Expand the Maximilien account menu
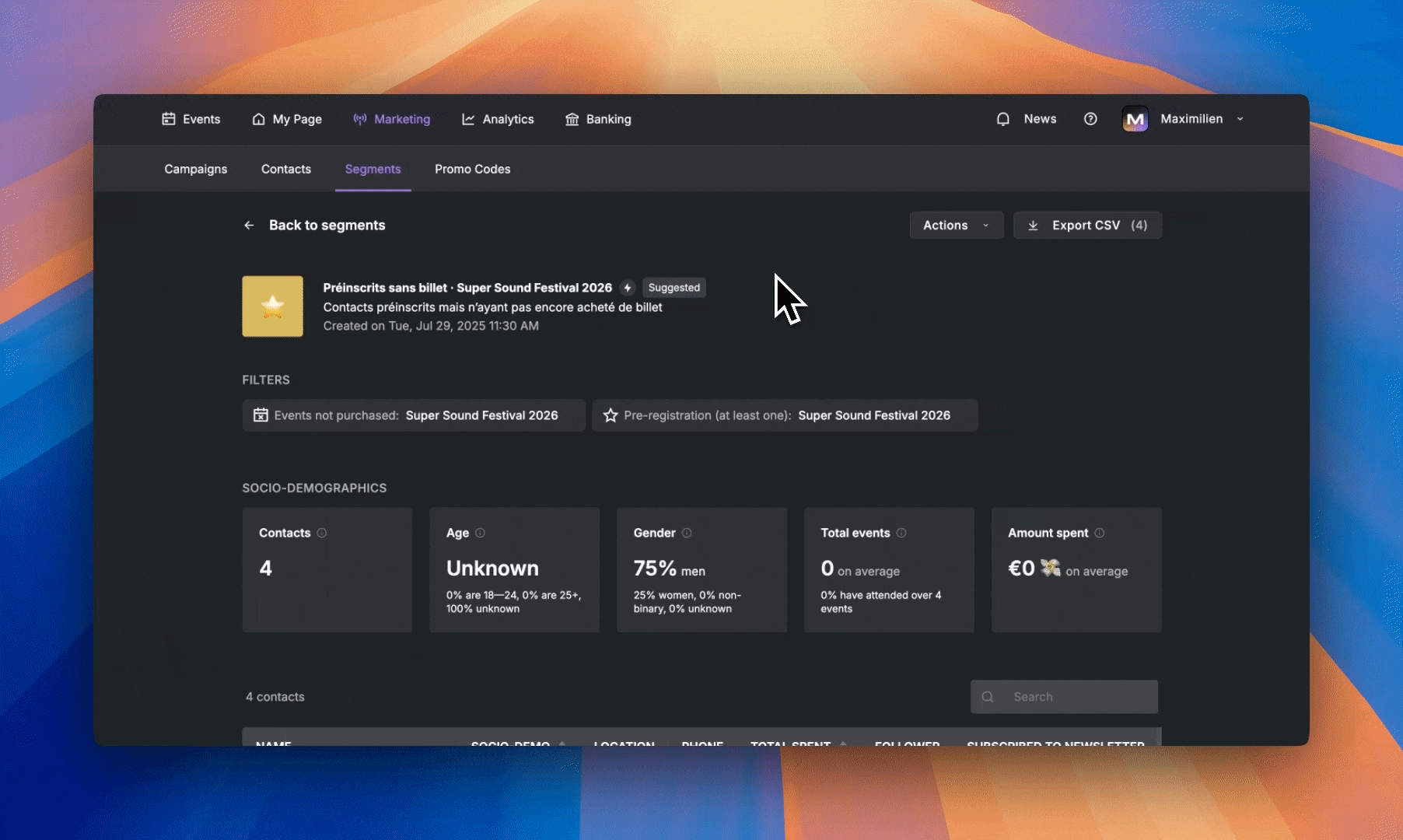 1240,119
